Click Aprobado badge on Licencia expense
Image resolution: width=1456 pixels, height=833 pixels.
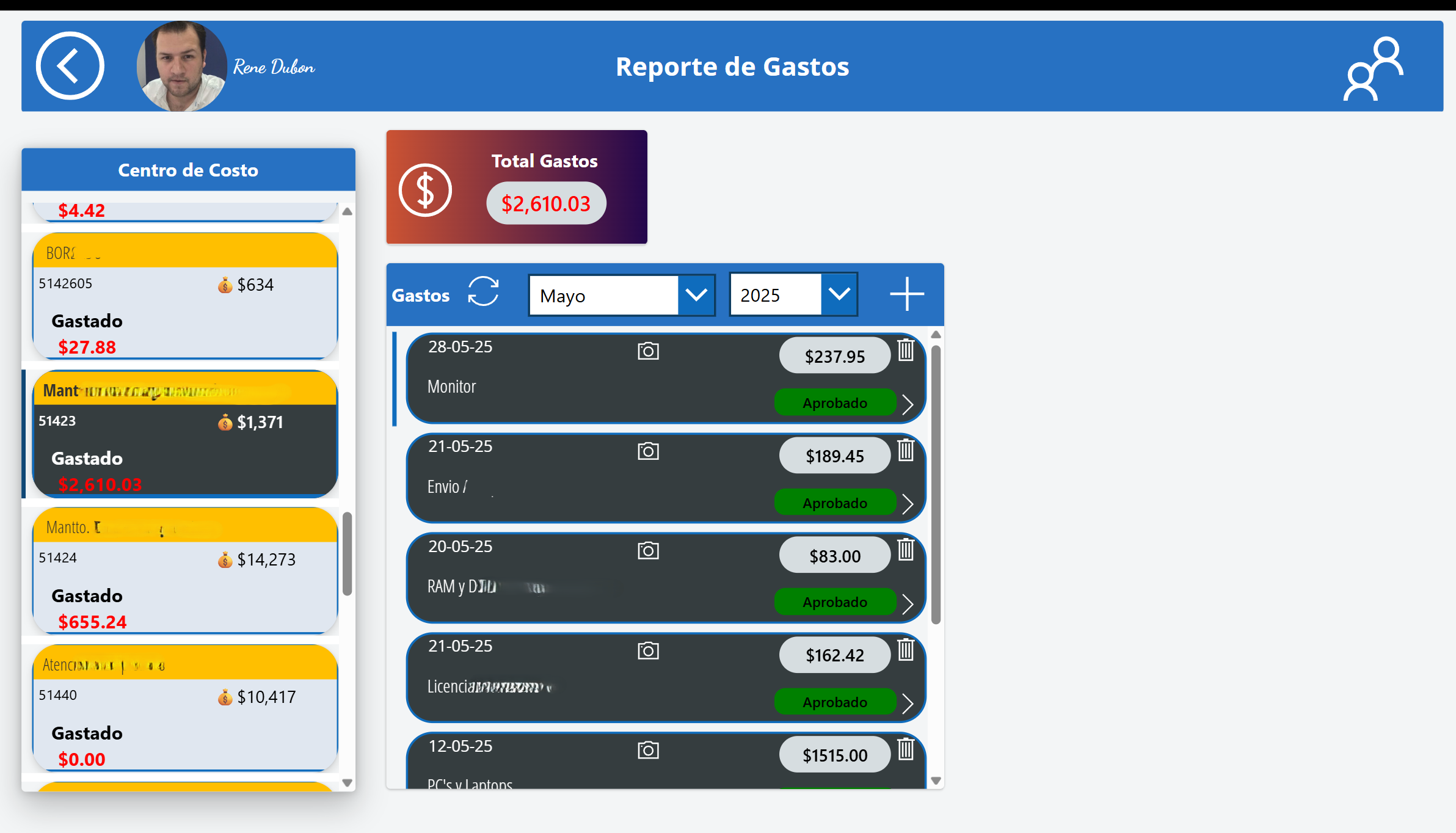click(x=834, y=702)
